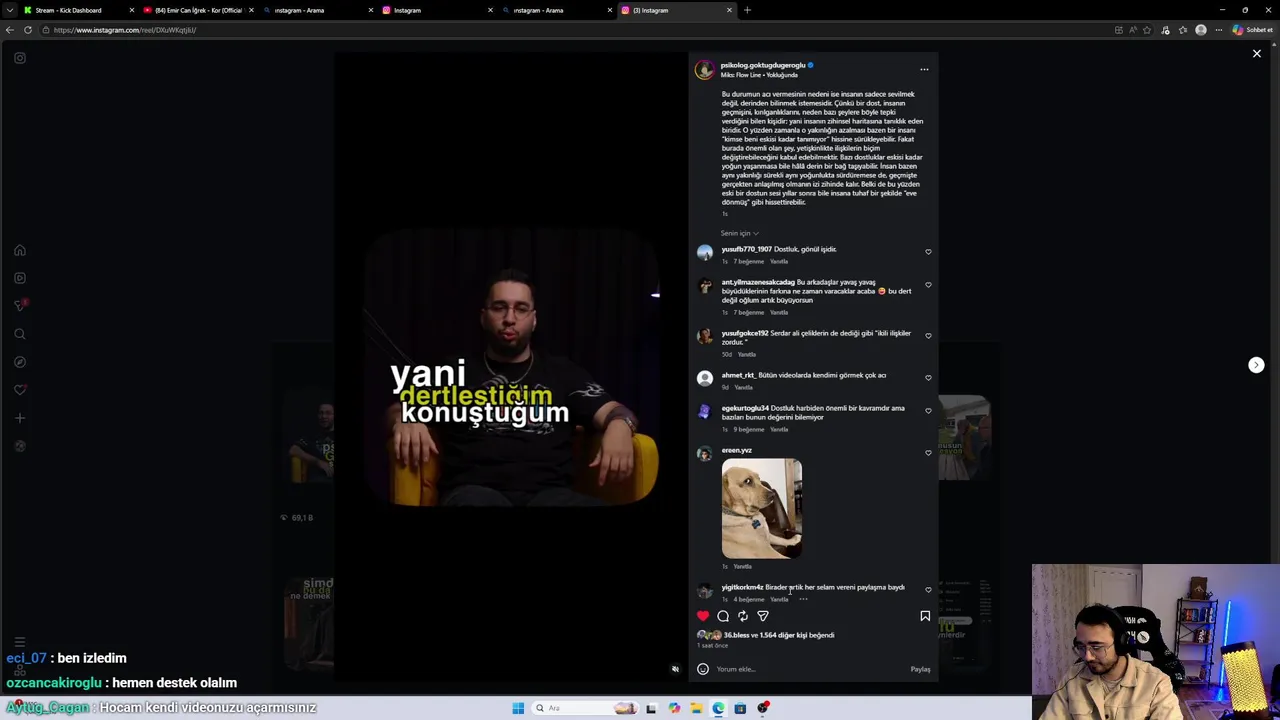This screenshot has width=1280, height=720.
Task: Open Microsoft Store from taskbar
Action: (x=740, y=708)
